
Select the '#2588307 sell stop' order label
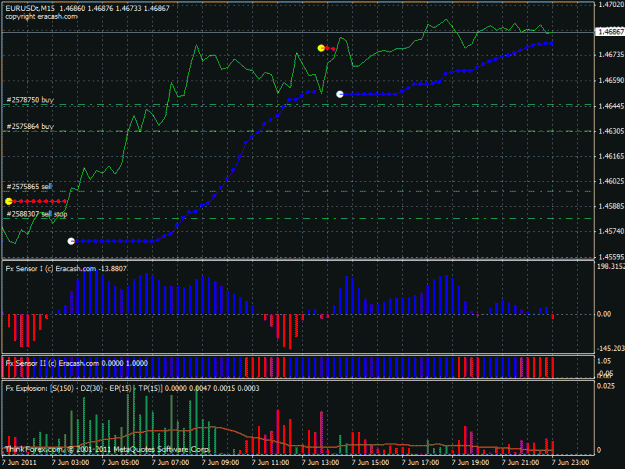[37, 214]
